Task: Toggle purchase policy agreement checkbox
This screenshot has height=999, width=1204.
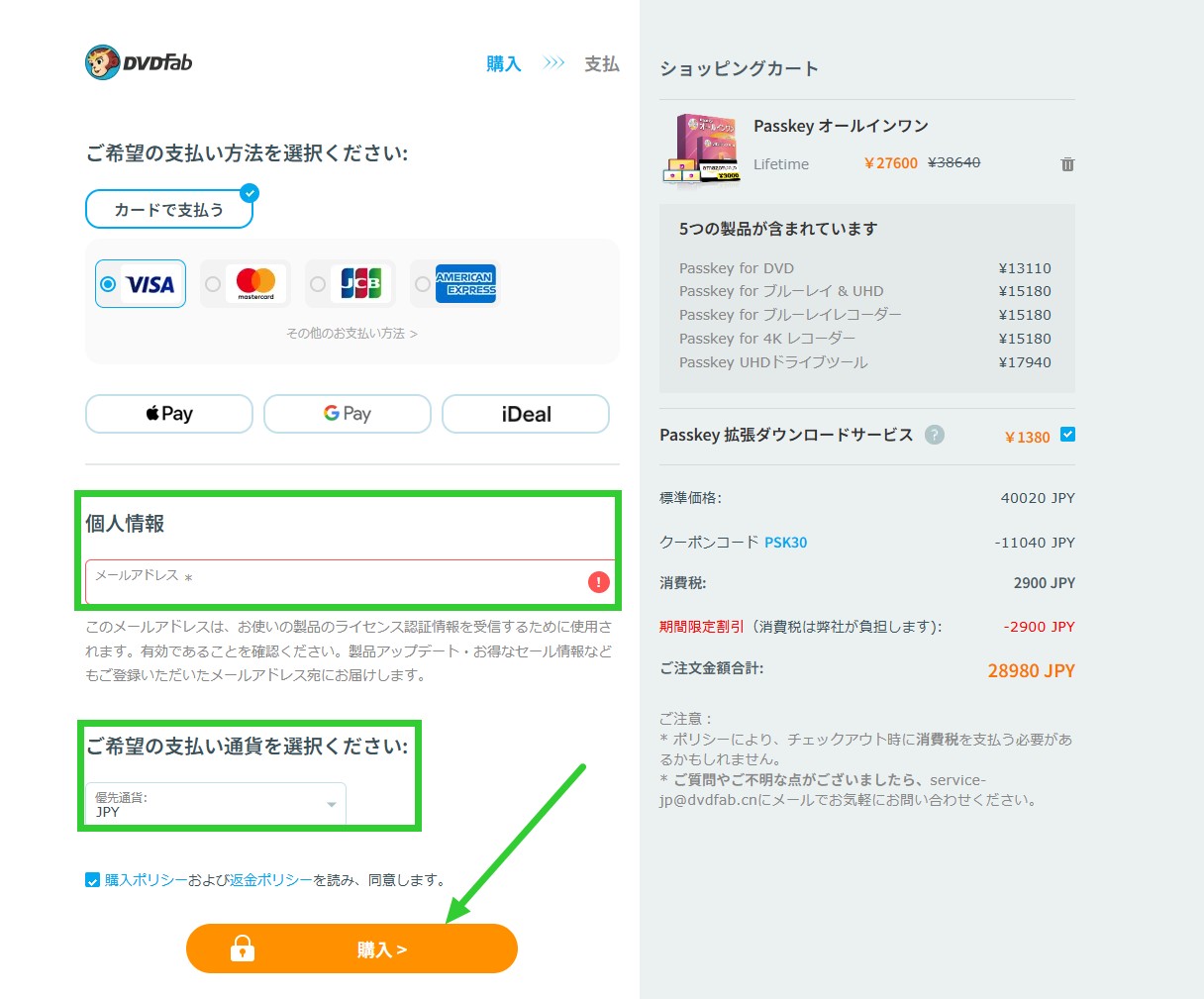Action: tap(92, 880)
